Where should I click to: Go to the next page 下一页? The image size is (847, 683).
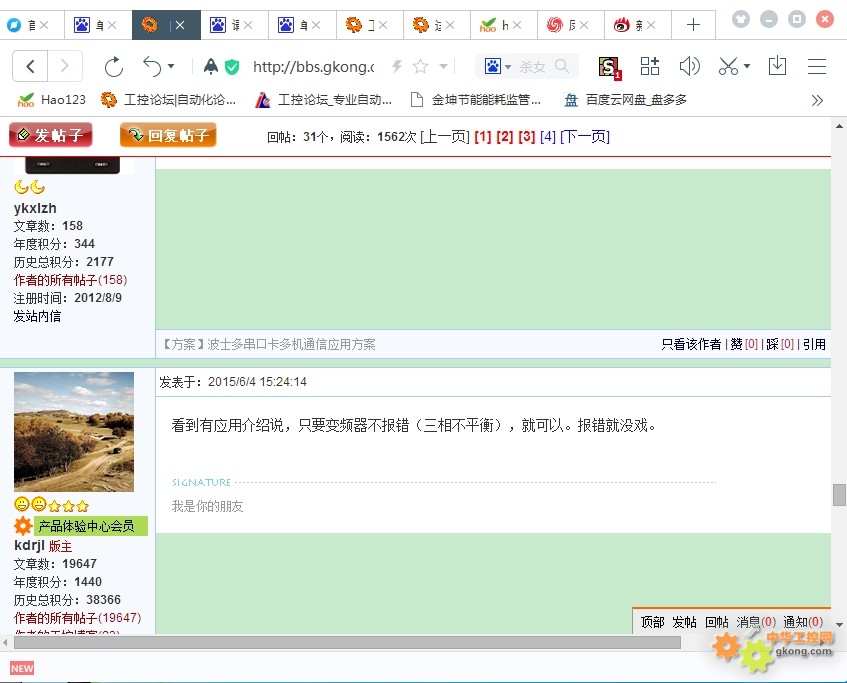click(x=585, y=137)
